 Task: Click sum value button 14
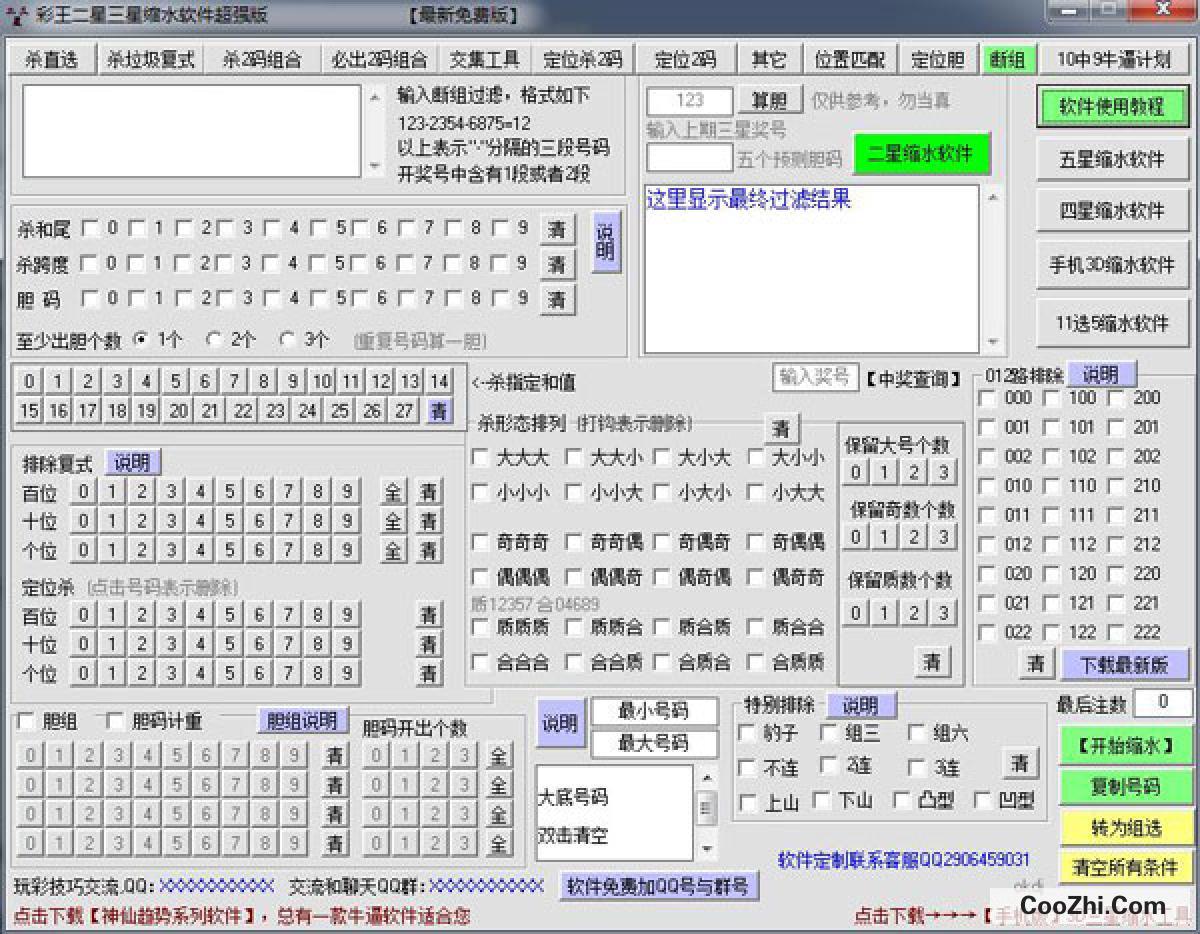(439, 381)
